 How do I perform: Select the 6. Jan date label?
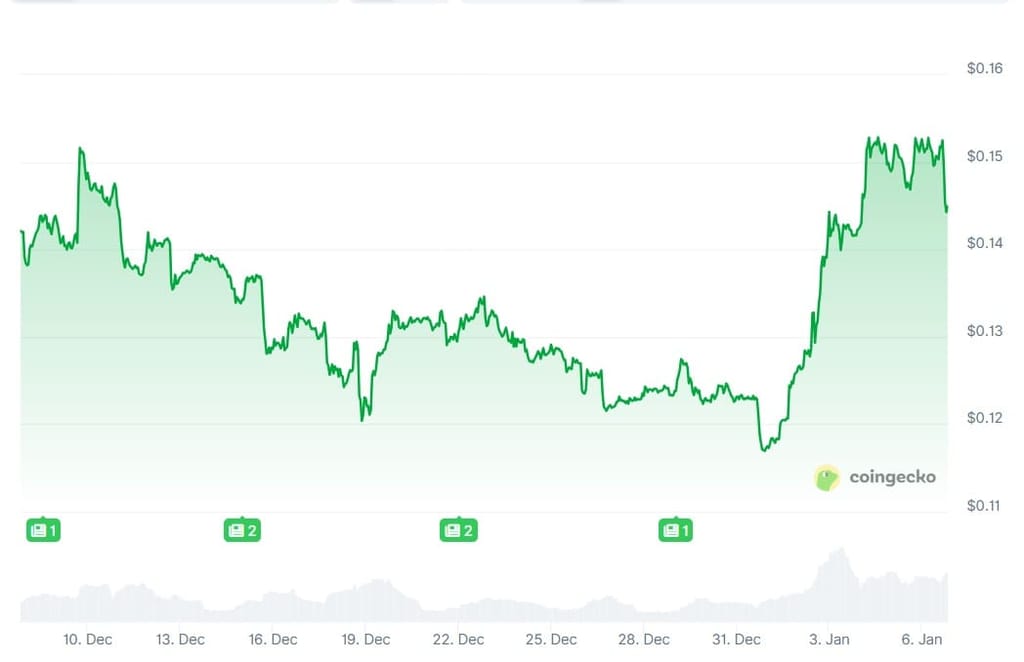click(922, 640)
